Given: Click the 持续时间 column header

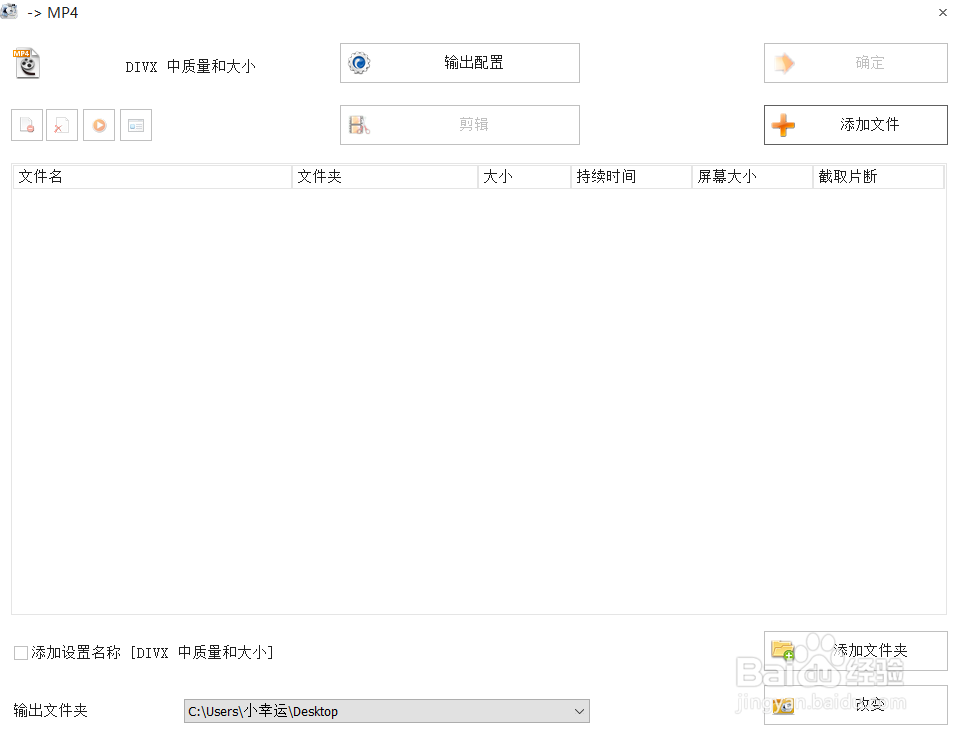Looking at the screenshot, I should (631, 177).
